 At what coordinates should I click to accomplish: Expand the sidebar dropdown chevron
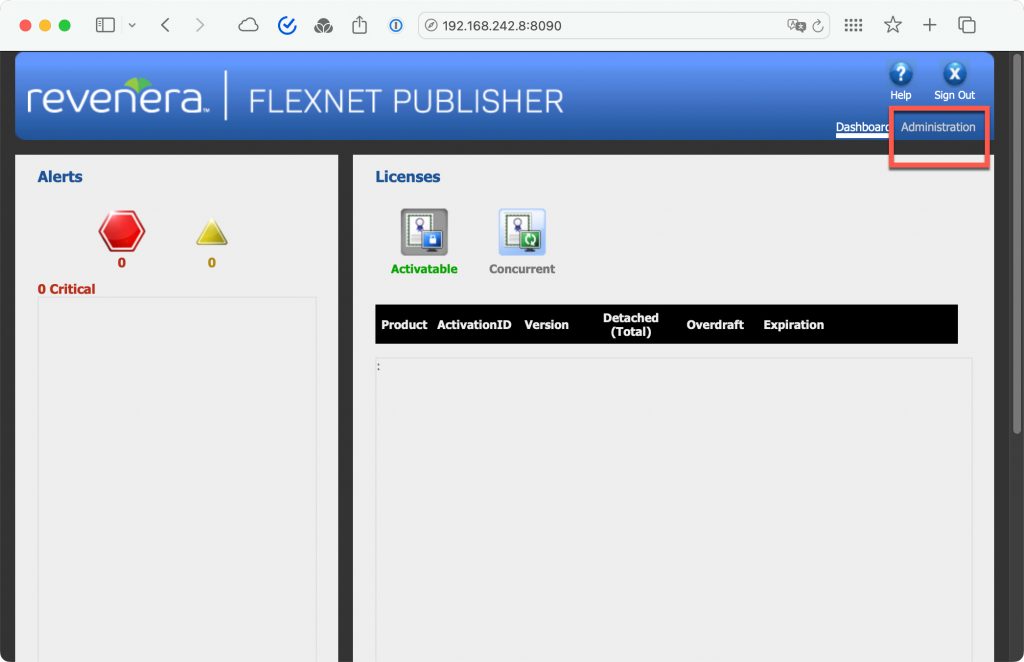(132, 25)
